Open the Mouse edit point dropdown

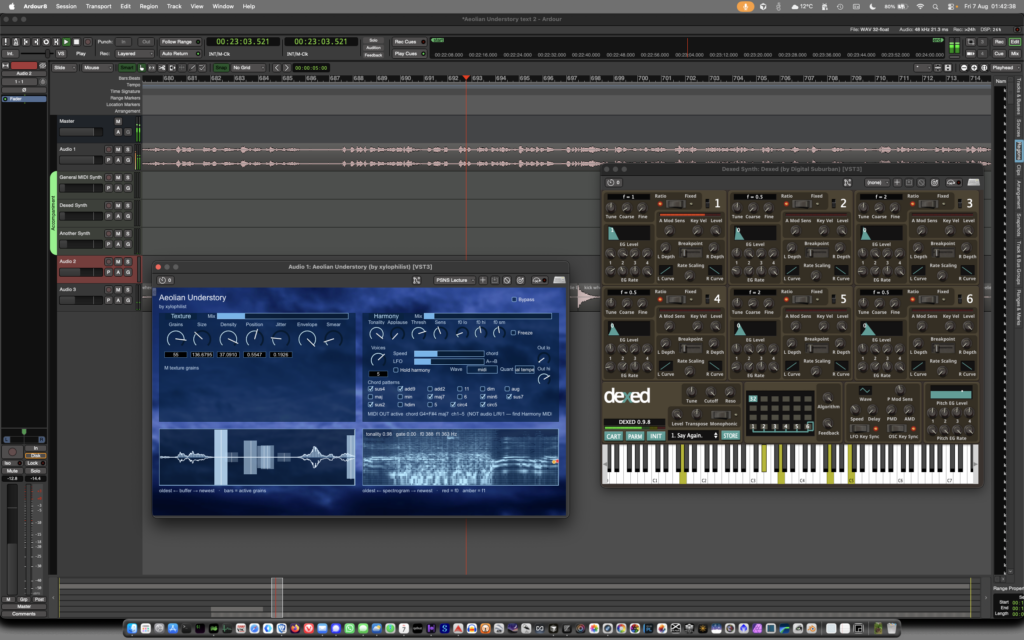(x=97, y=67)
